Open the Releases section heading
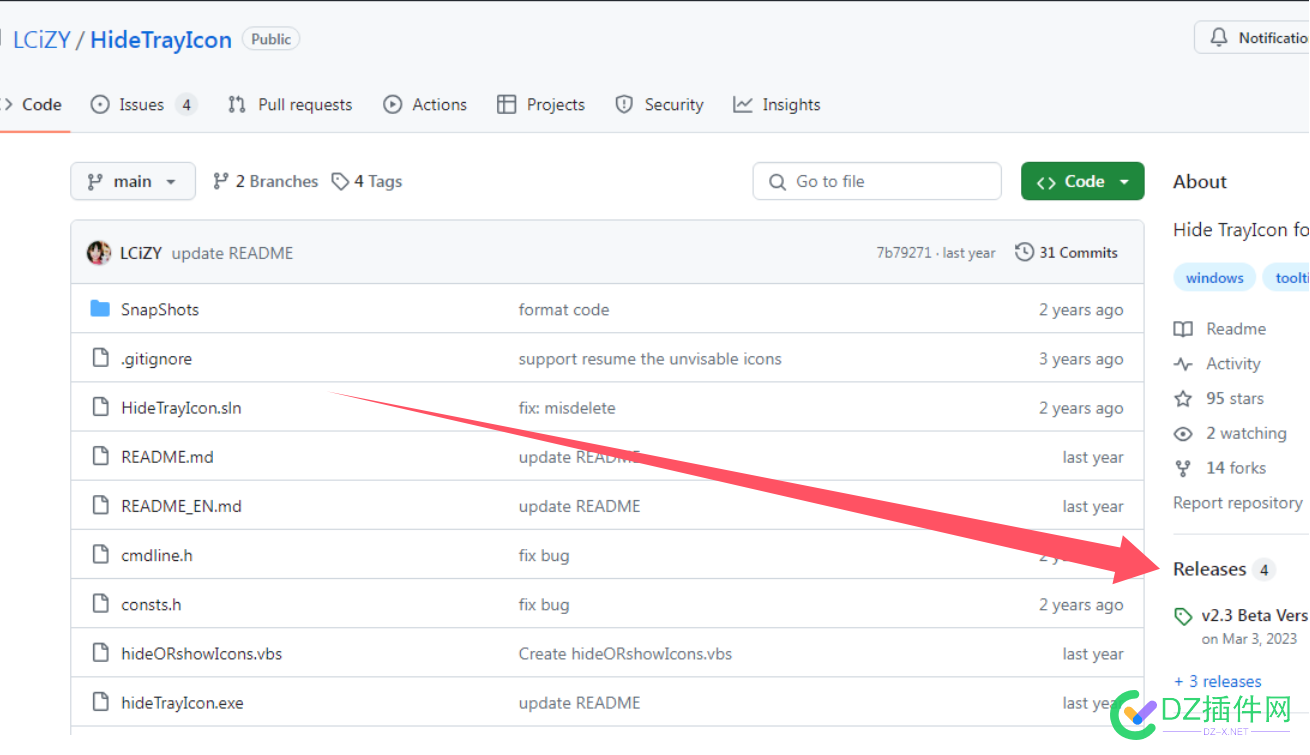The height and width of the screenshot is (755, 1310). click(1210, 569)
